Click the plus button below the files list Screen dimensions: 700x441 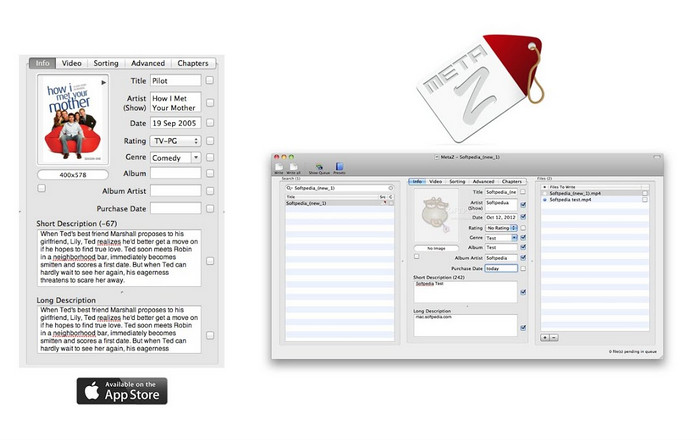[545, 337]
